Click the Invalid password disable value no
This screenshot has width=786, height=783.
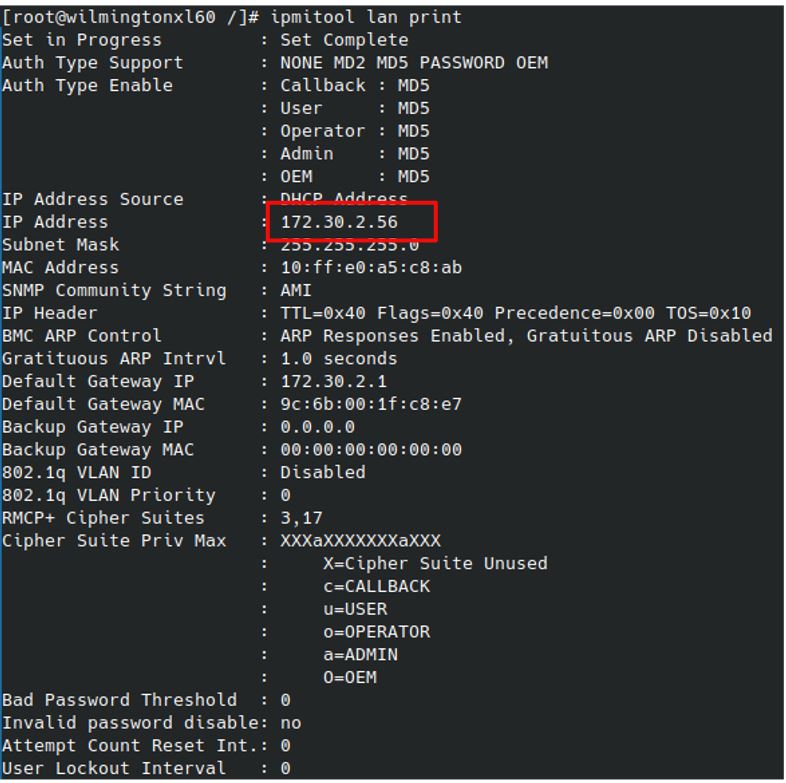click(291, 723)
